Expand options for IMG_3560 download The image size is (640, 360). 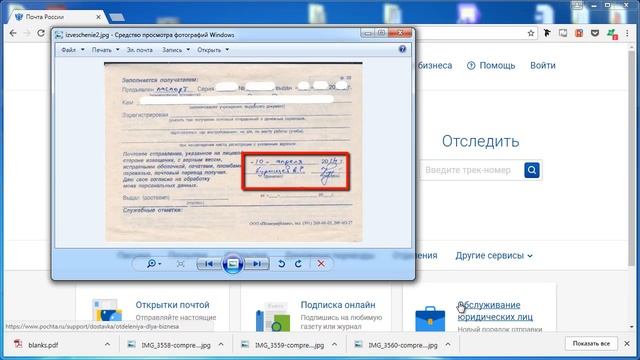click(448, 344)
